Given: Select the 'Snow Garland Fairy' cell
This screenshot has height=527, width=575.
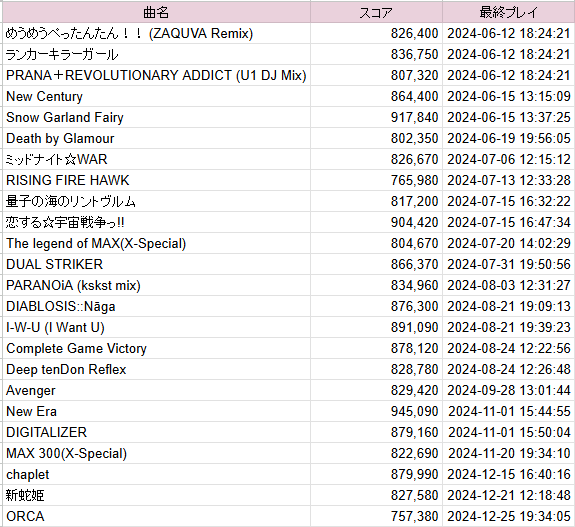Looking at the screenshot, I should [x=156, y=117].
